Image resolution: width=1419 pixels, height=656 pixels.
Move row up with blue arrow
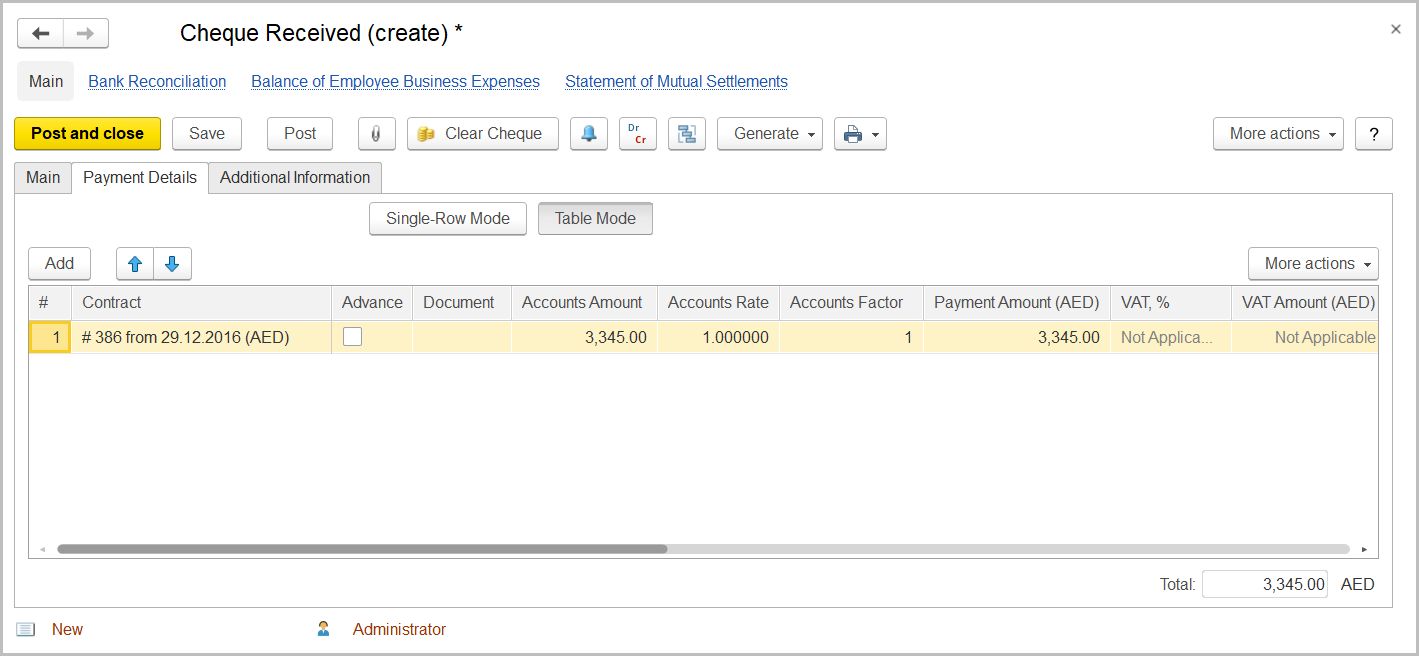coord(135,263)
